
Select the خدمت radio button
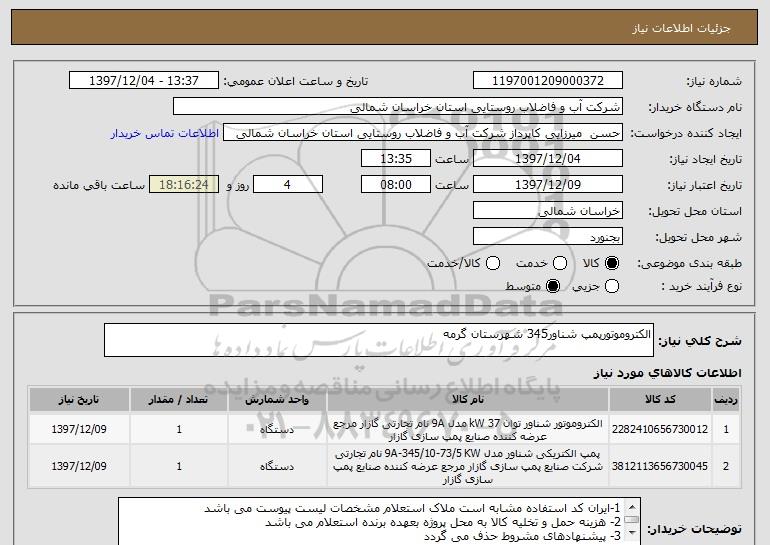(x=560, y=264)
